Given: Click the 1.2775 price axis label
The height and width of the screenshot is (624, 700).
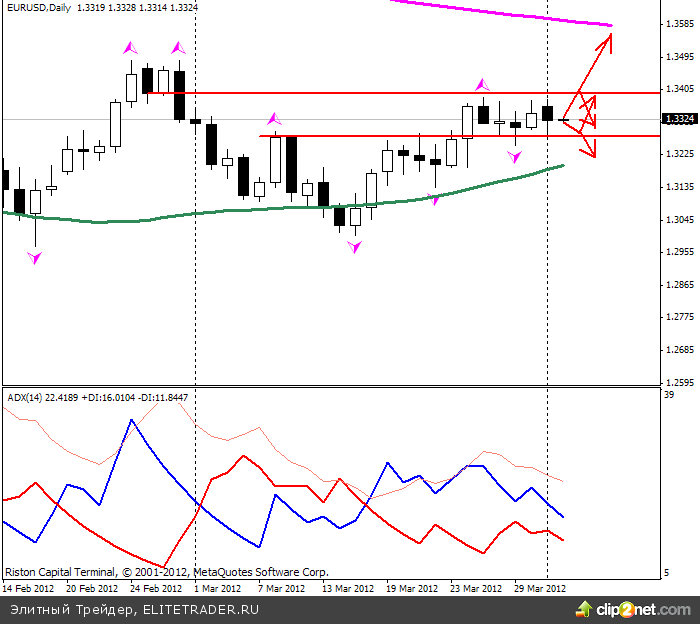Looking at the screenshot, I should click(679, 317).
